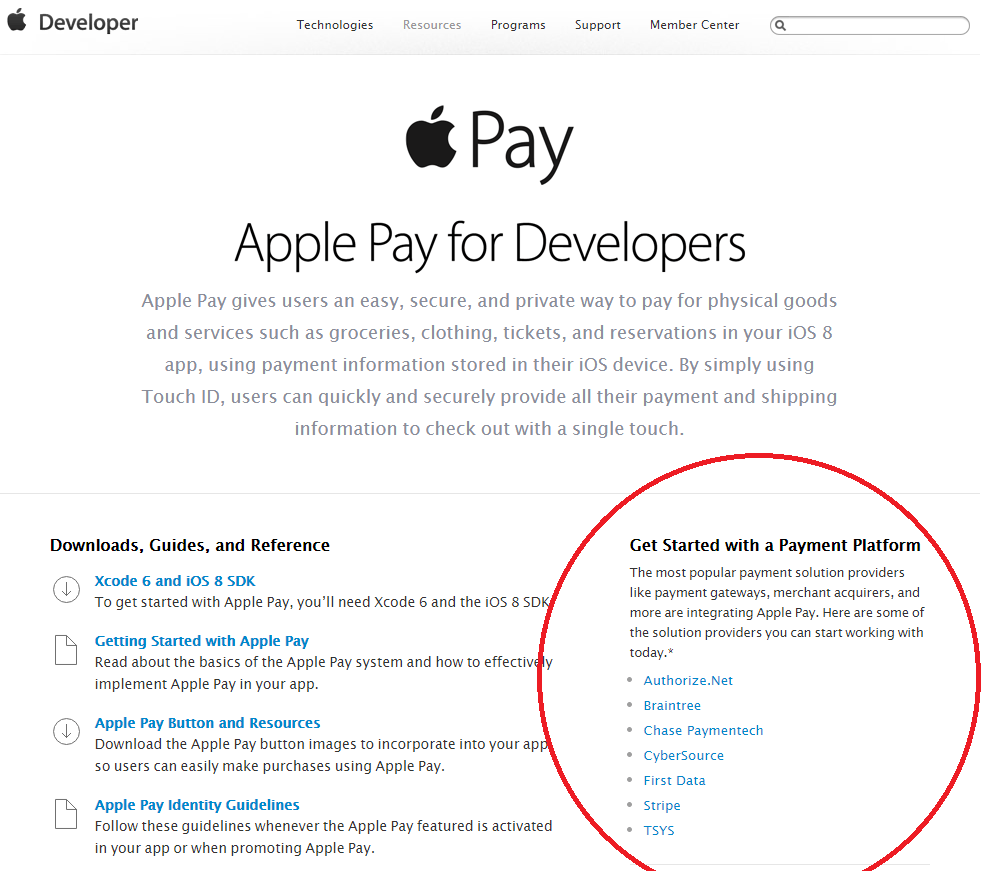Open Getting Started with Apple Pay link
Image resolution: width=982 pixels, height=871 pixels.
[202, 641]
